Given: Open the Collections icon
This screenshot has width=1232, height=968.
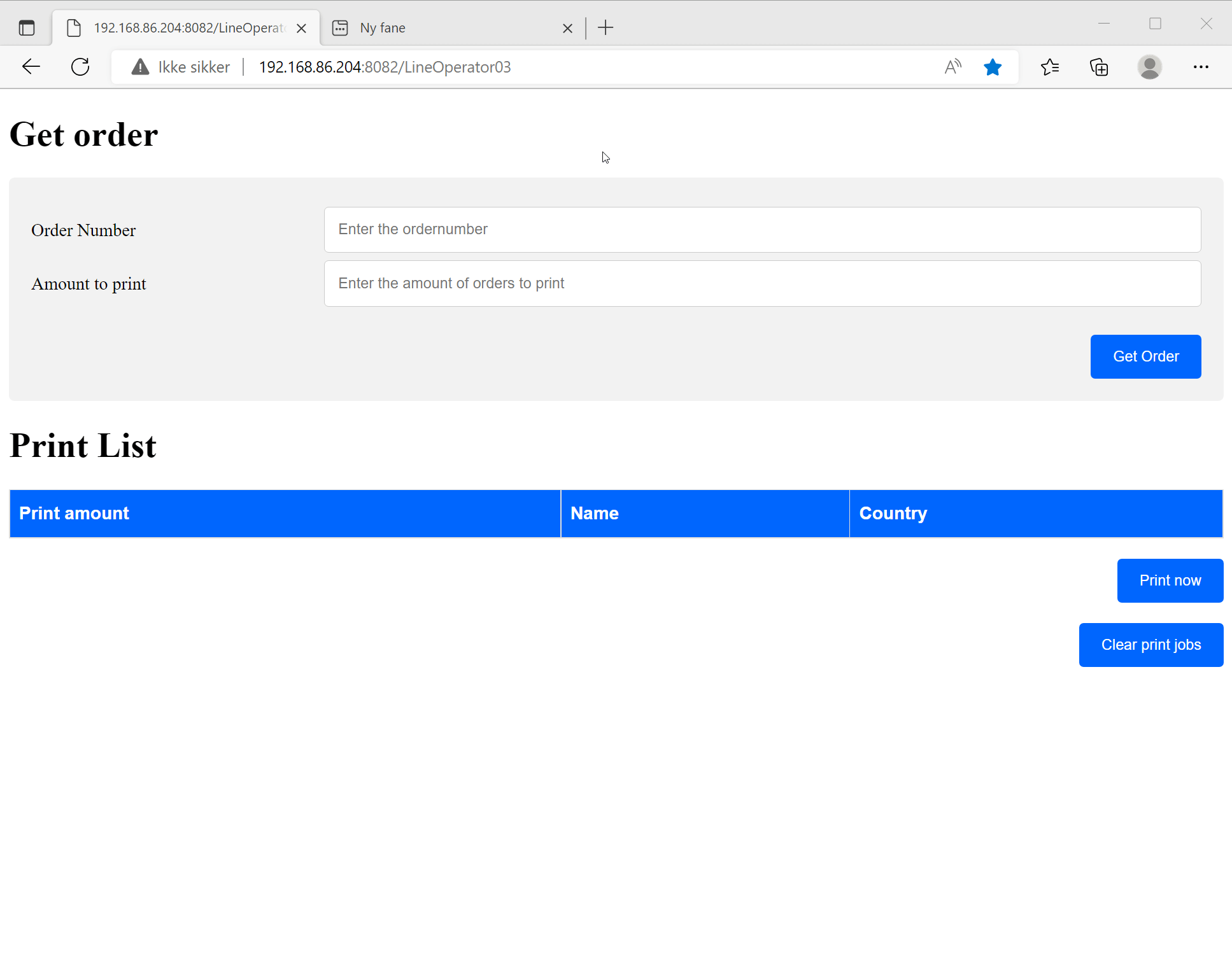Looking at the screenshot, I should point(1100,67).
